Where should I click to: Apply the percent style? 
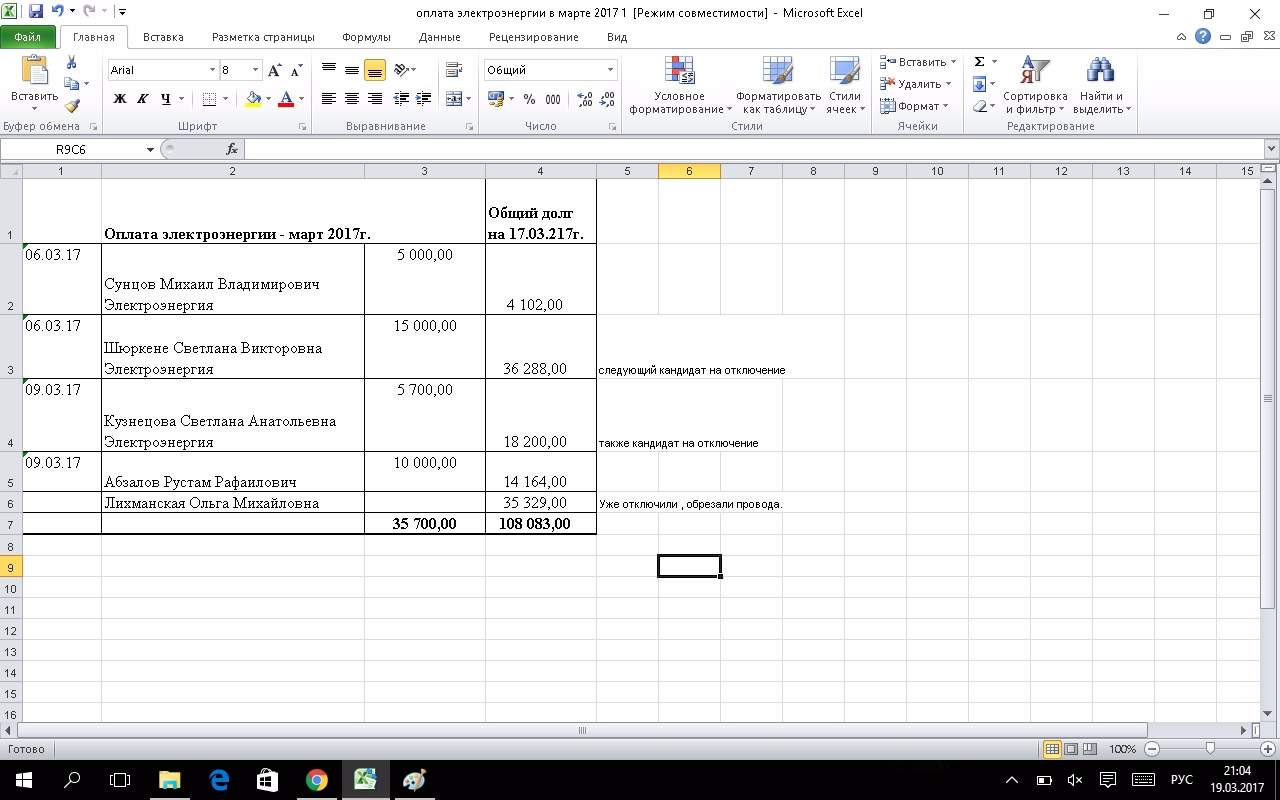529,99
